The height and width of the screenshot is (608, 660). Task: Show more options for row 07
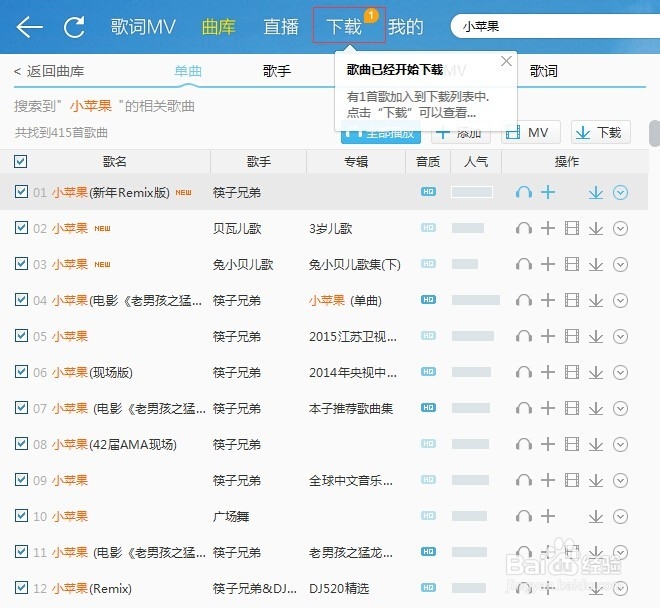click(x=620, y=408)
